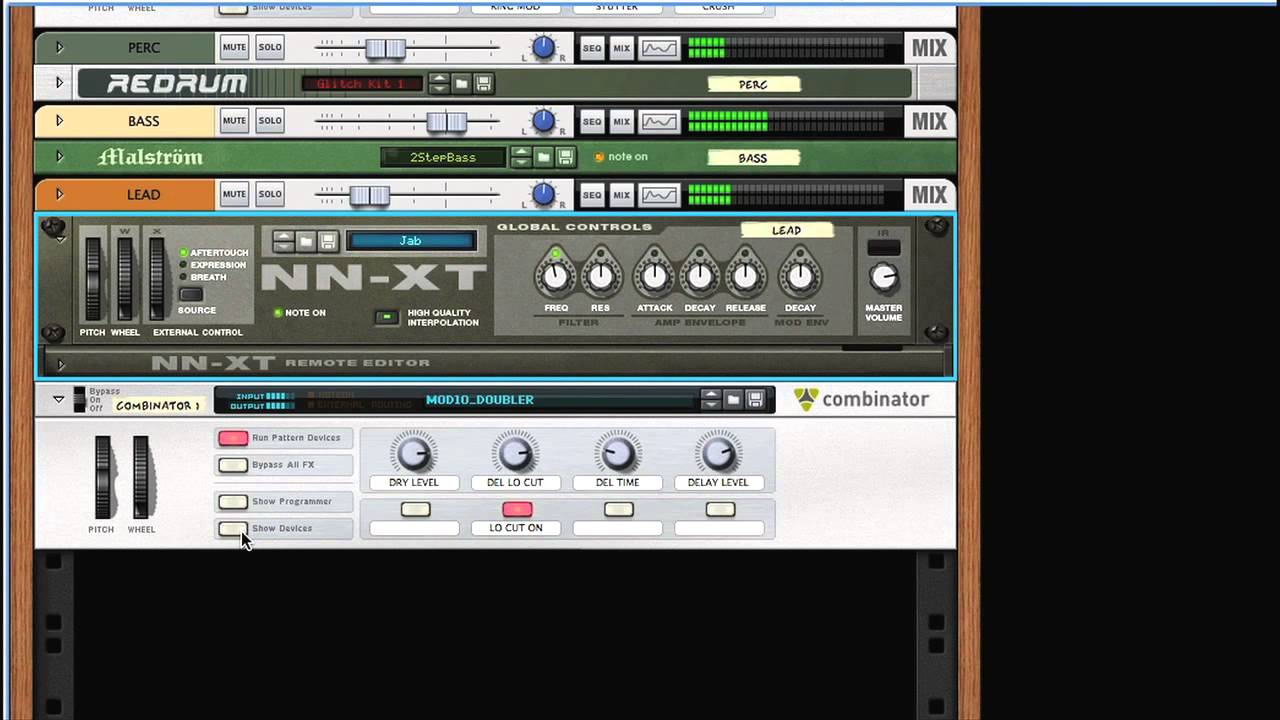Click the SEQ button on BASS channel

pyautogui.click(x=592, y=121)
